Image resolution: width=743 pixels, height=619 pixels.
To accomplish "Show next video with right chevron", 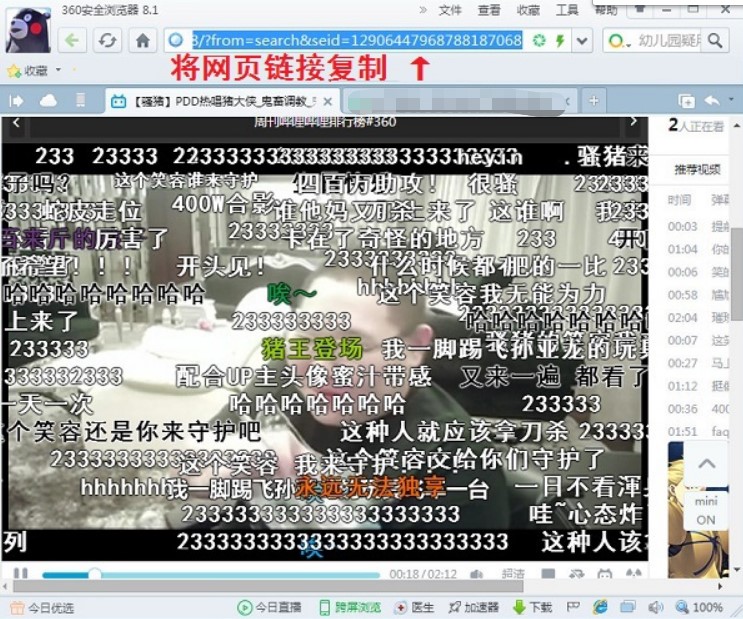I will (x=634, y=122).
